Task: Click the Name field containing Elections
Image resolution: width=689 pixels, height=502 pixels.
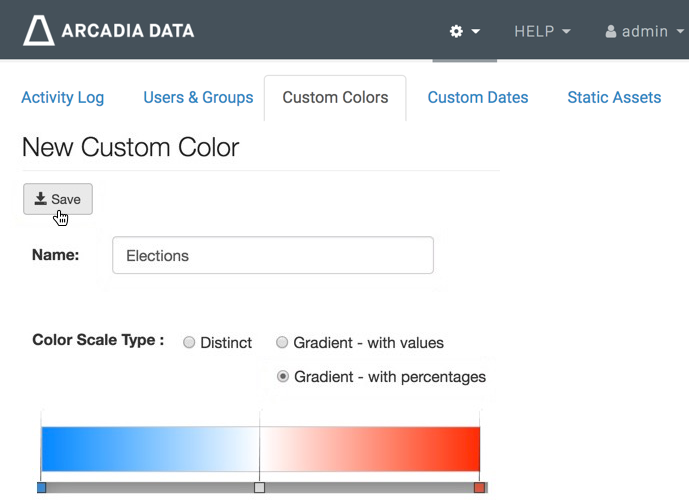Action: [x=273, y=255]
